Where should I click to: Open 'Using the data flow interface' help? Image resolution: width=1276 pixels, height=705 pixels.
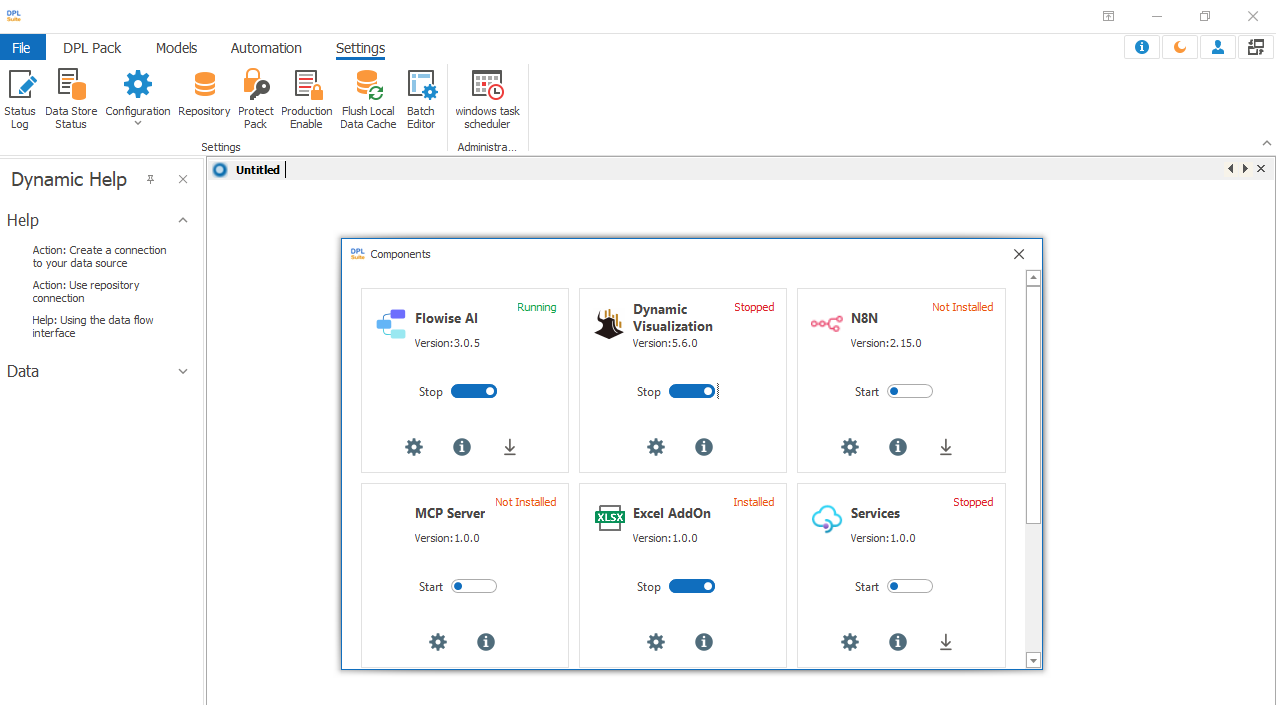(93, 327)
